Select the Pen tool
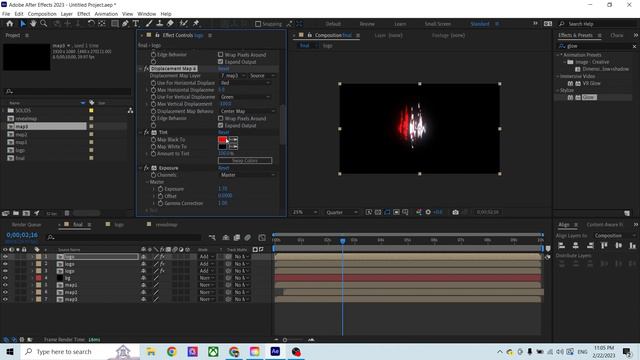 [125, 24]
